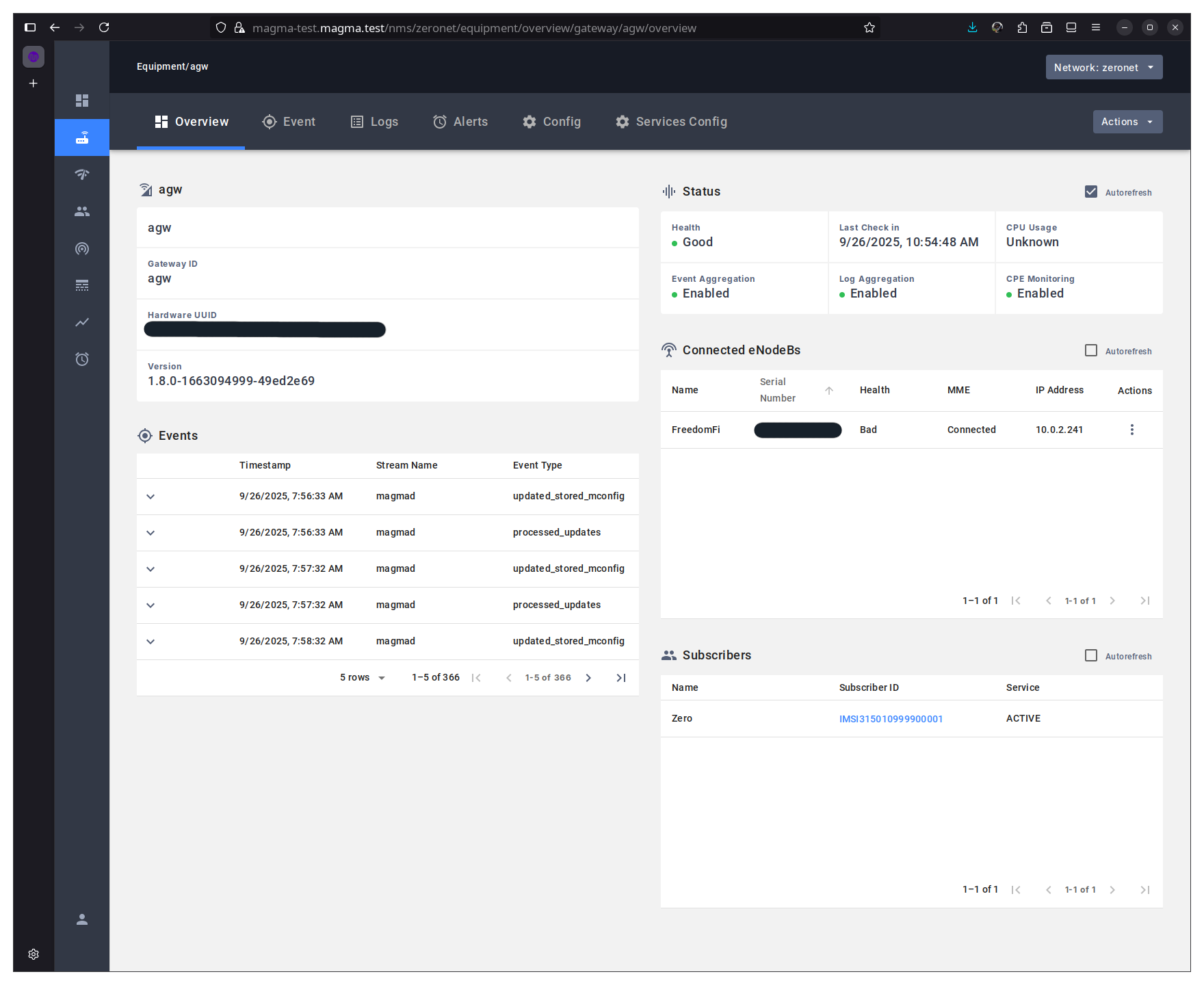Enable Autorefresh for Connected eNodeBs
1204x985 pixels.
(1091, 351)
